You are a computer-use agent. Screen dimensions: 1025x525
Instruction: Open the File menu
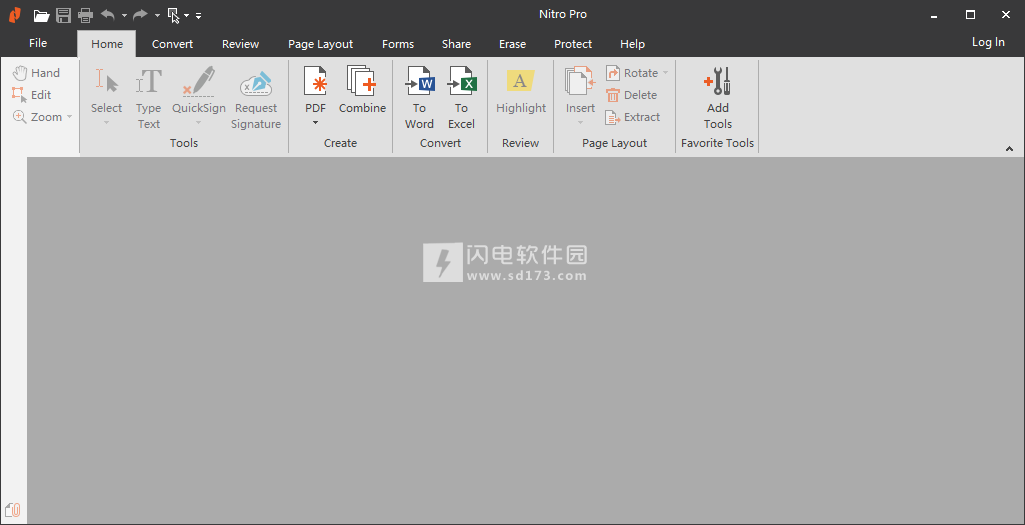(x=38, y=43)
